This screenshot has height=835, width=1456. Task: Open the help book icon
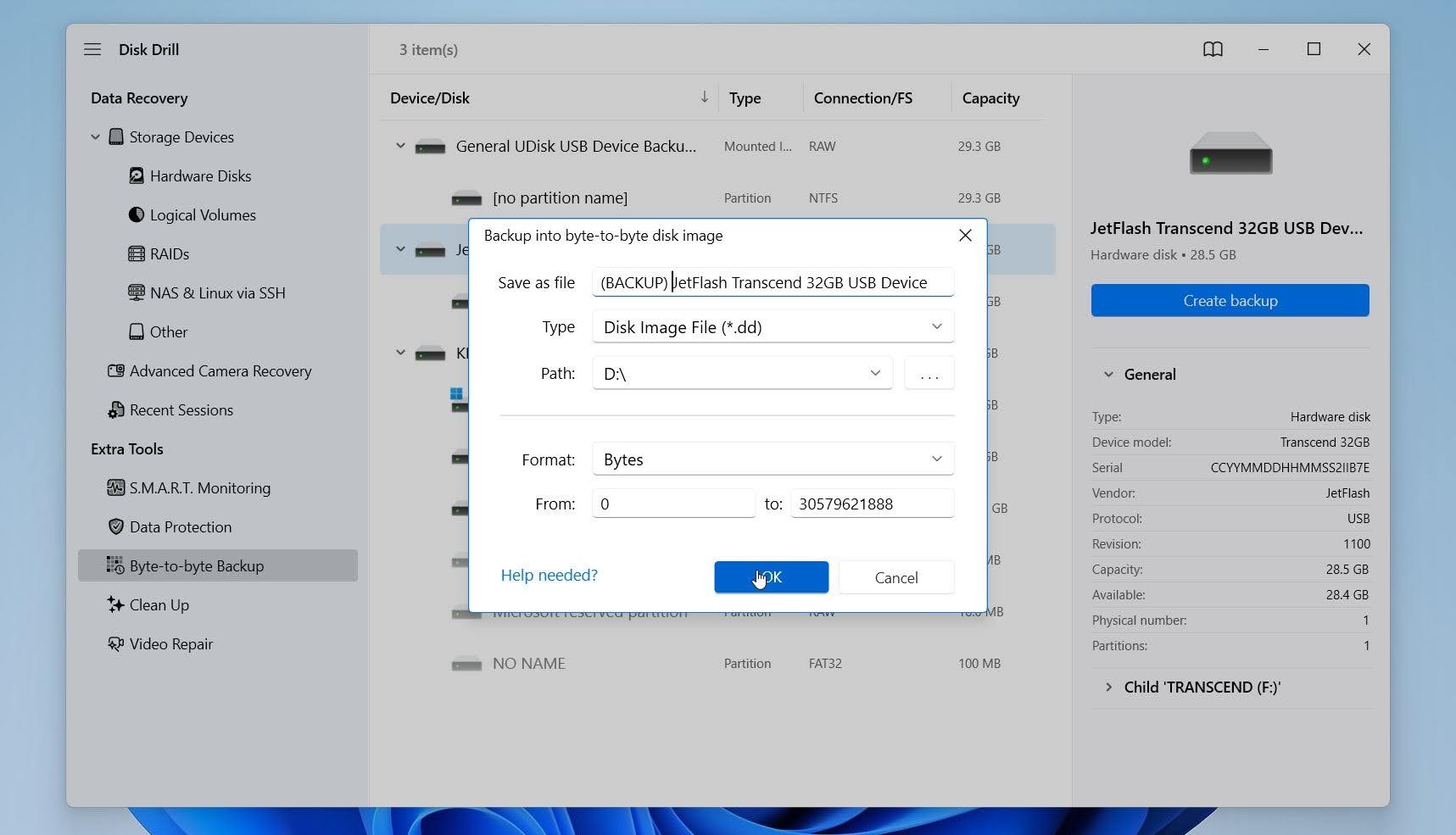point(1213,49)
